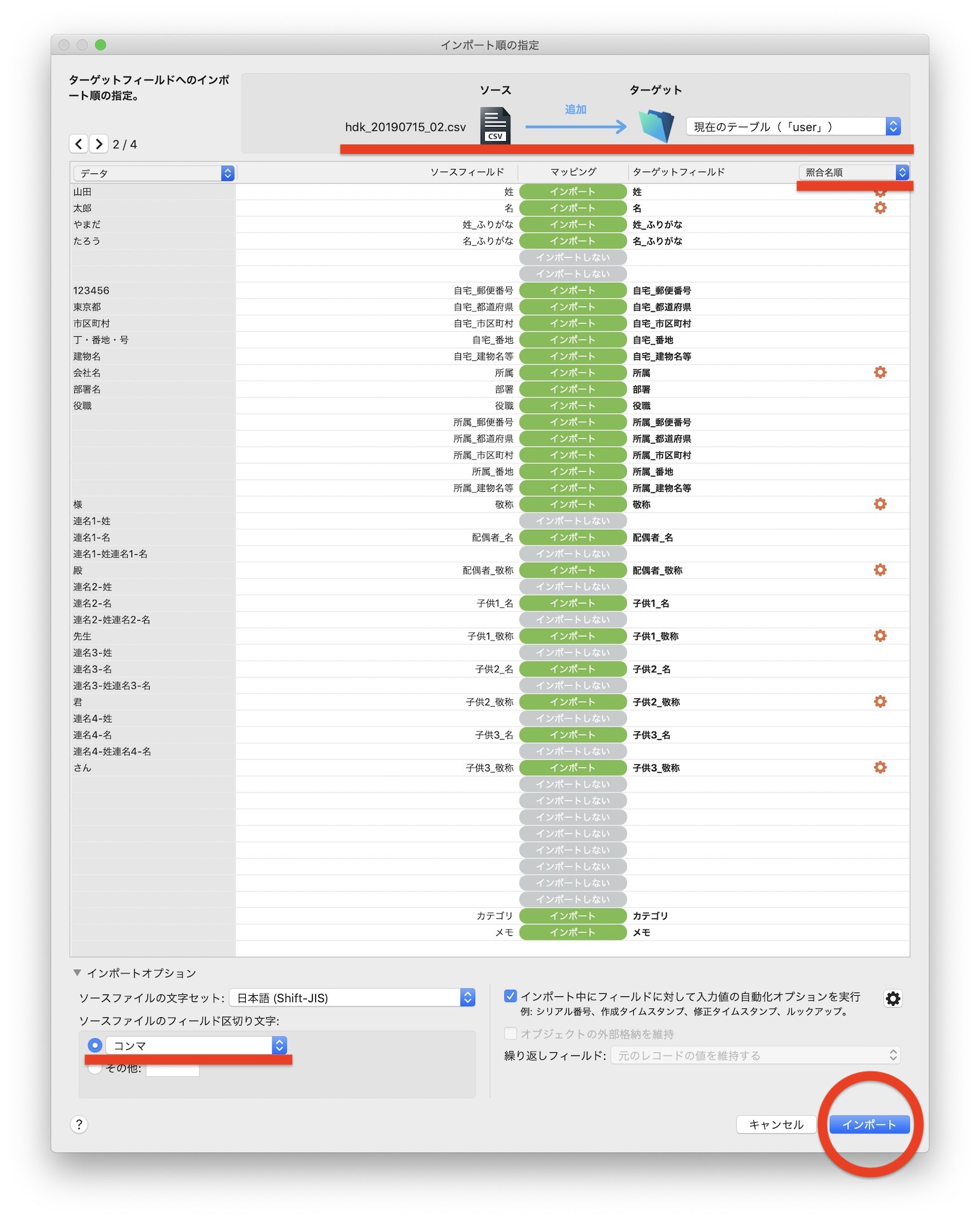Toggle auto-enter options during import checkbox
980x1220 pixels.
pyautogui.click(x=510, y=996)
